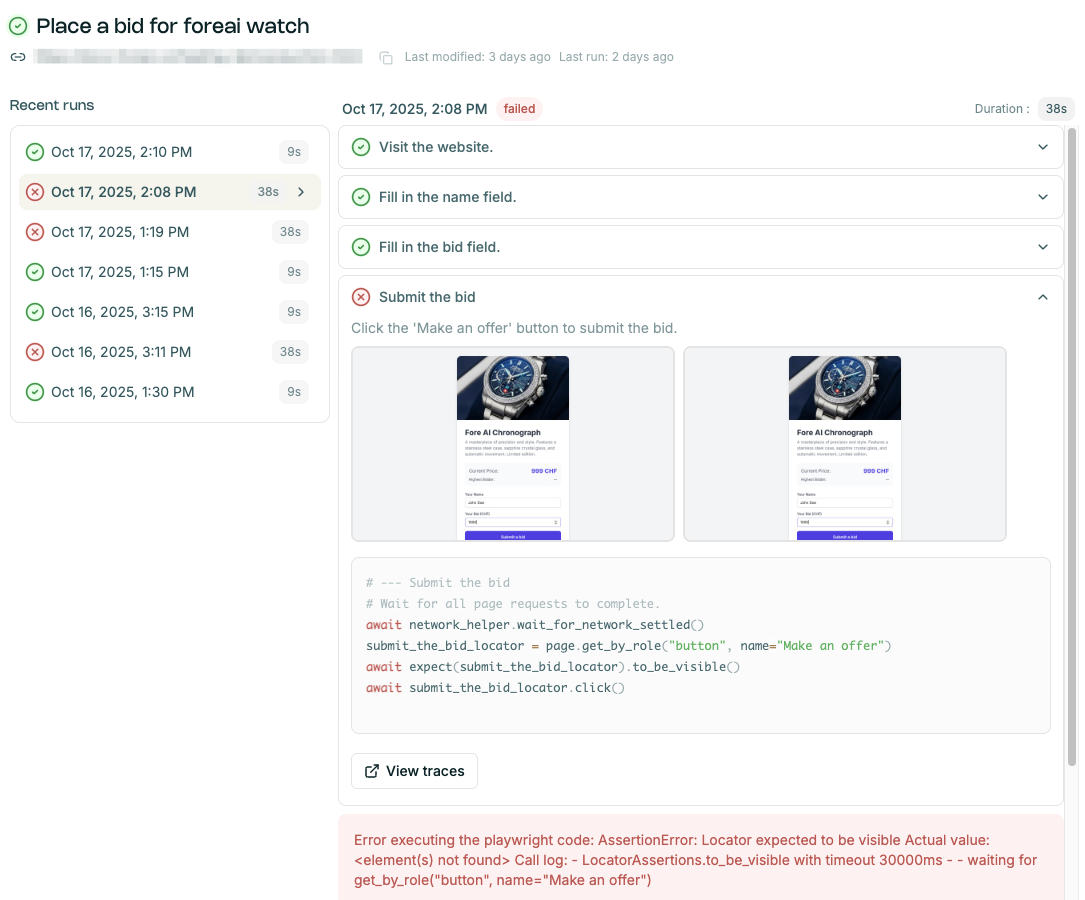The height and width of the screenshot is (900, 1085).
Task: Select the Oct 17, 2025, 1:15 PM run
Action: (120, 272)
